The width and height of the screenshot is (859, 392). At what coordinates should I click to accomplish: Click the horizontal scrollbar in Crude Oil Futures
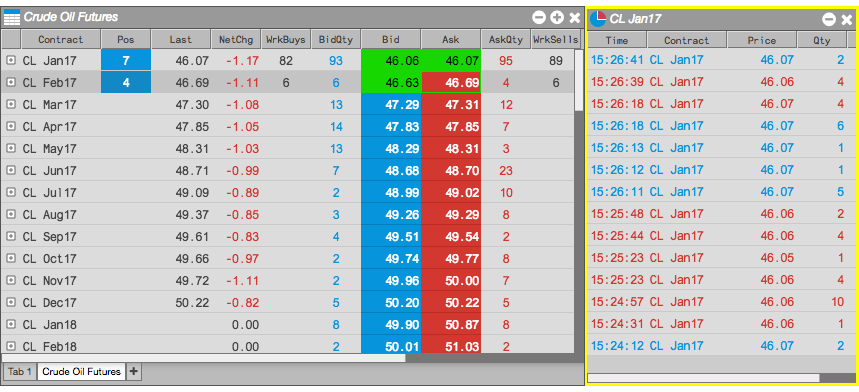coord(204,358)
